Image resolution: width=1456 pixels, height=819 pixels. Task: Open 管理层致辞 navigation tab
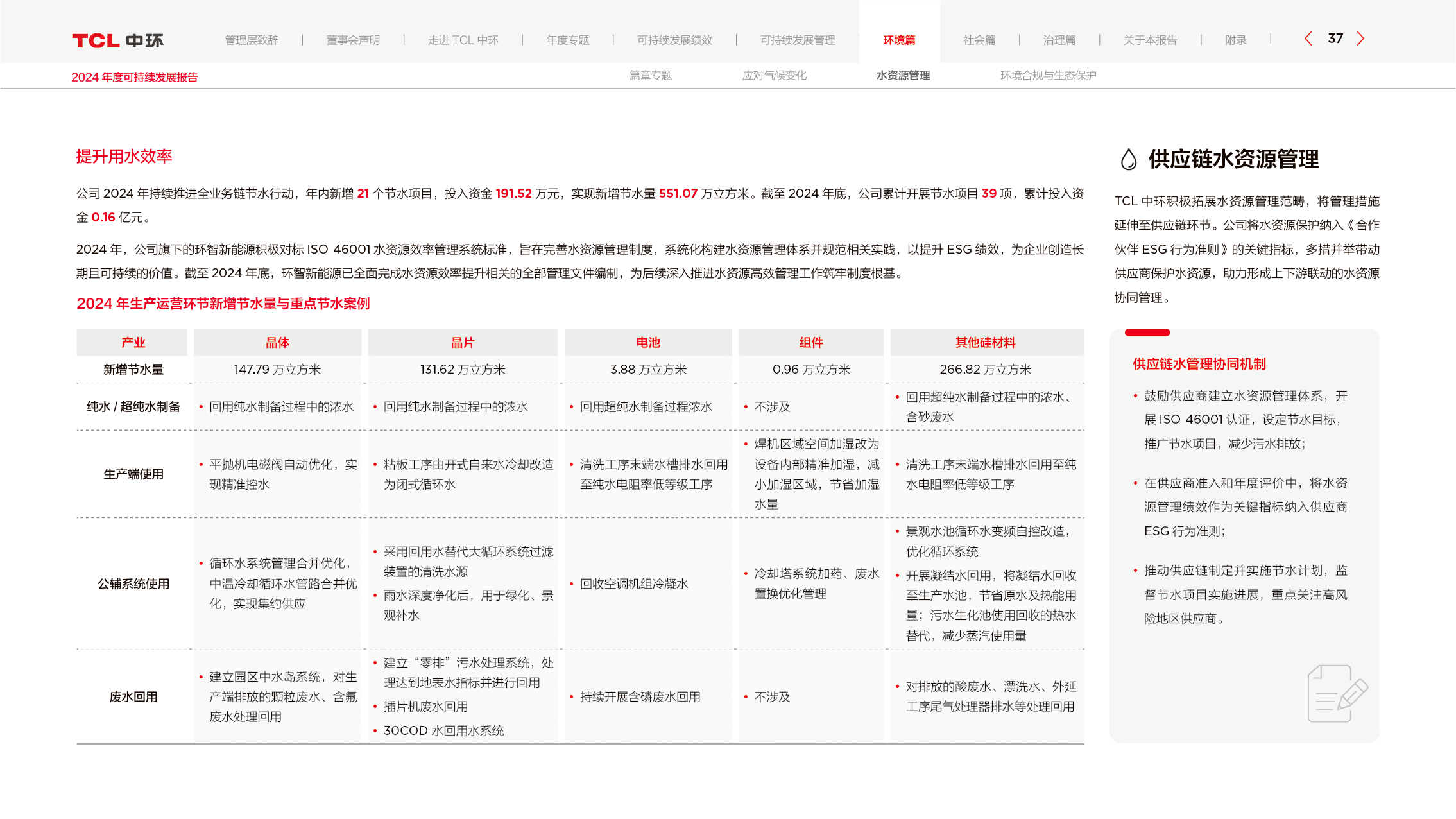[x=252, y=40]
